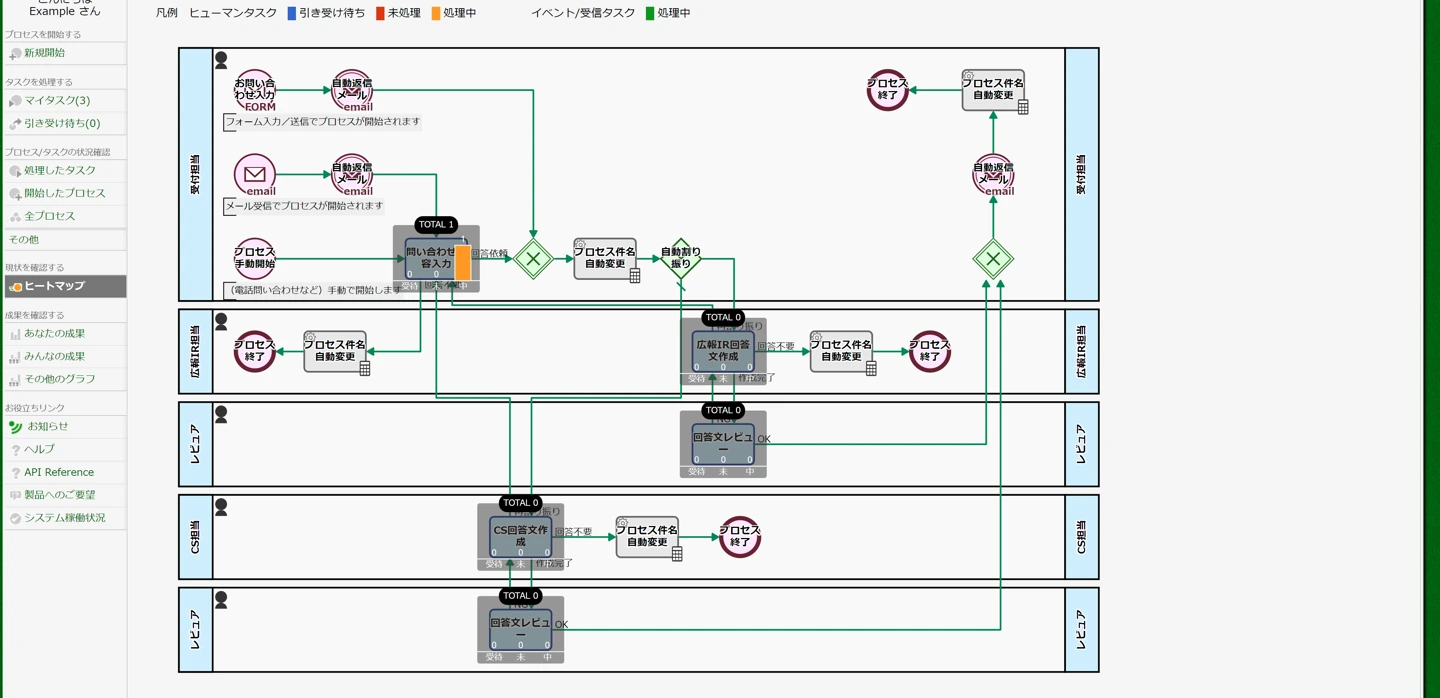Click the CS回答文作成 task node
Screen dimensions: 1440x698
(520, 537)
